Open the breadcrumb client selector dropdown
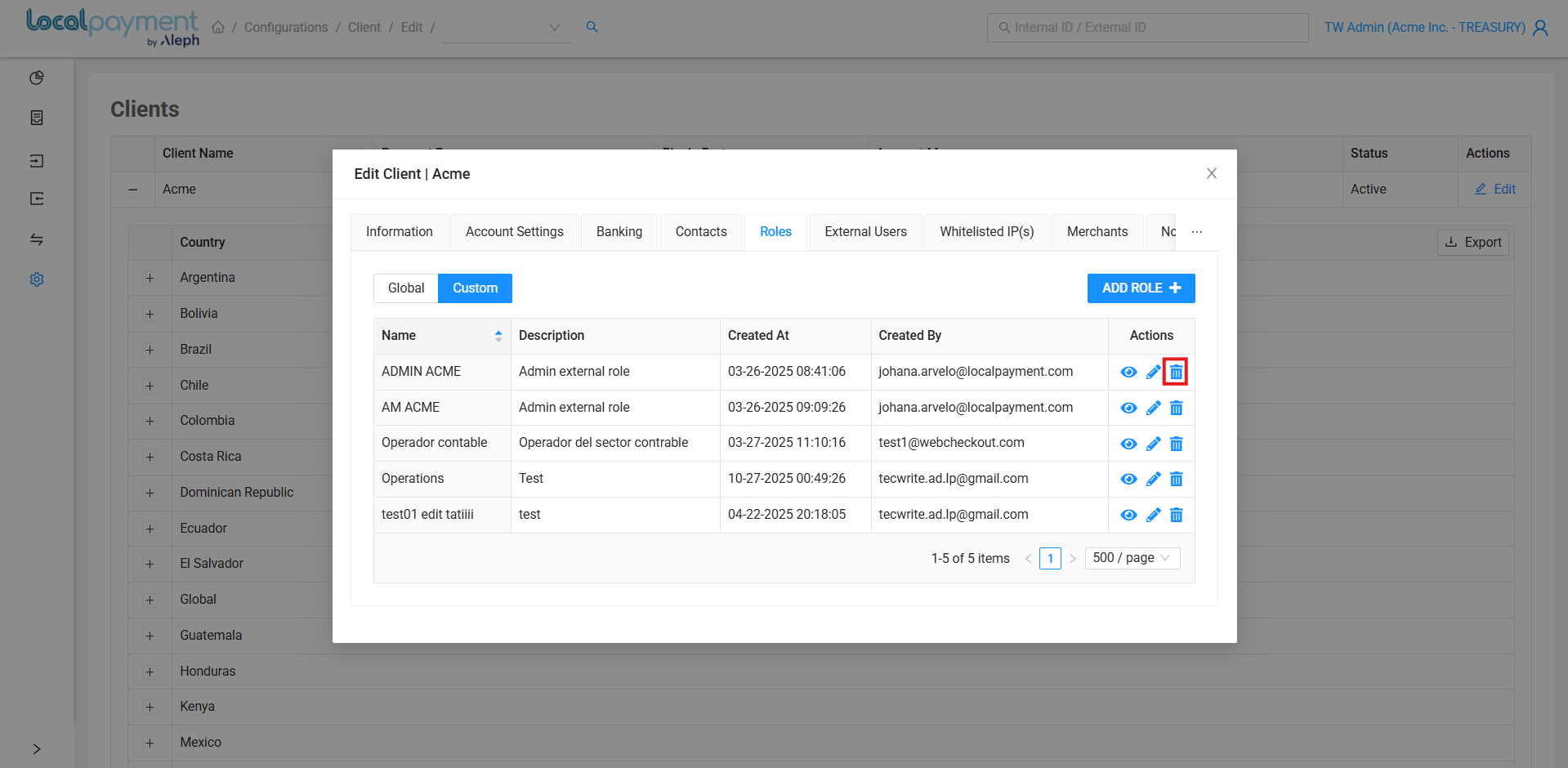This screenshot has width=1568, height=768. click(x=507, y=28)
